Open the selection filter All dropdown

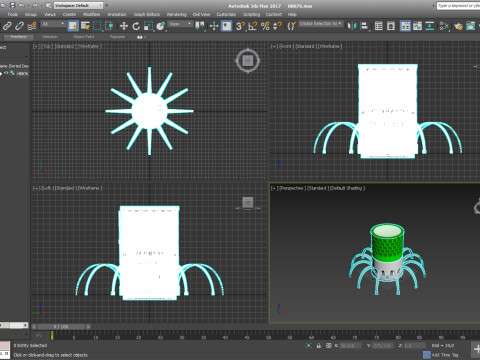point(53,24)
